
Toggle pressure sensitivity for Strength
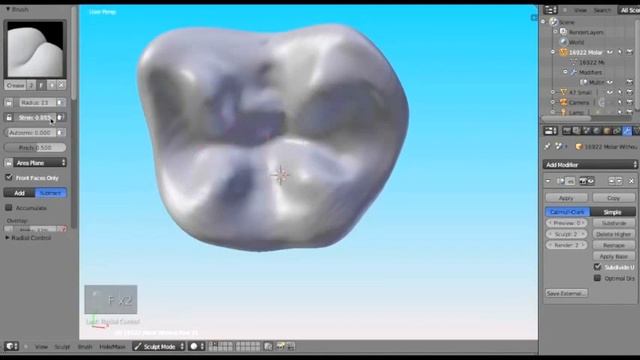(x=60, y=118)
